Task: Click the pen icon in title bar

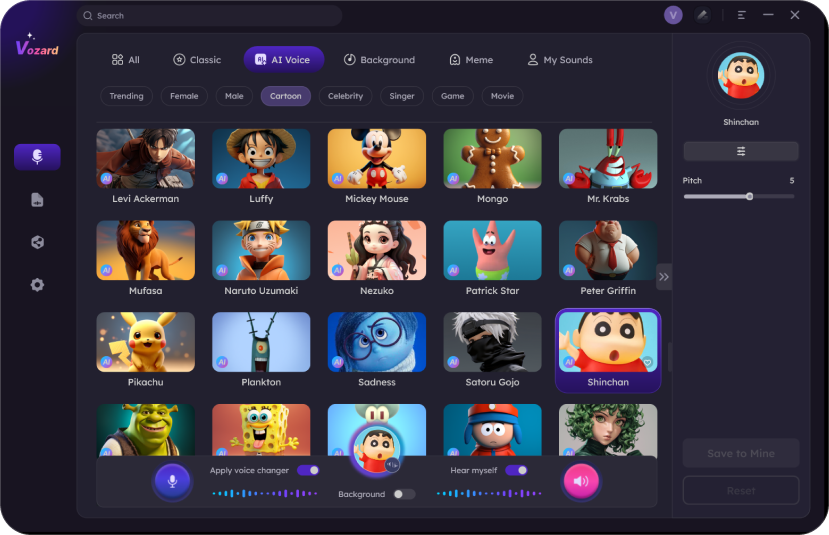Action: coord(703,15)
